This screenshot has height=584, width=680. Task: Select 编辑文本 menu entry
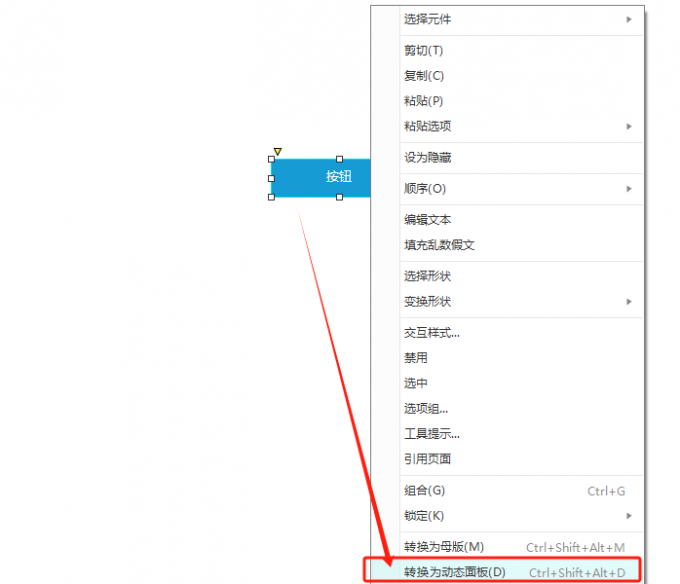507,220
